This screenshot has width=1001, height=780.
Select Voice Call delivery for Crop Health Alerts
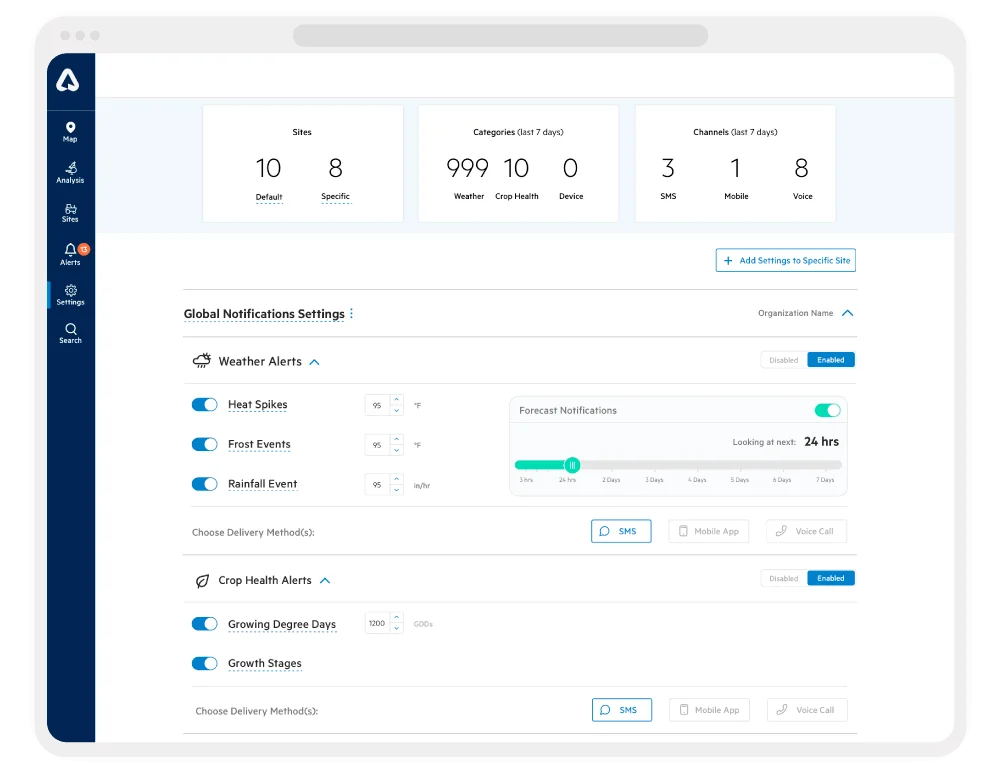807,710
